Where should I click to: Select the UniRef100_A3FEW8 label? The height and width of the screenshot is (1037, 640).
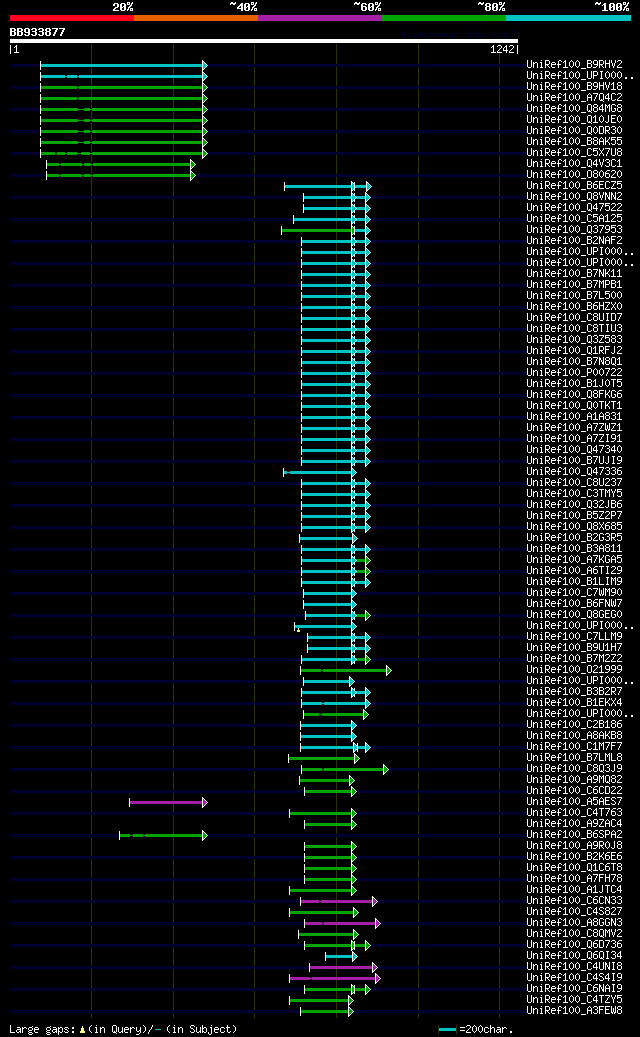(x=574, y=1011)
